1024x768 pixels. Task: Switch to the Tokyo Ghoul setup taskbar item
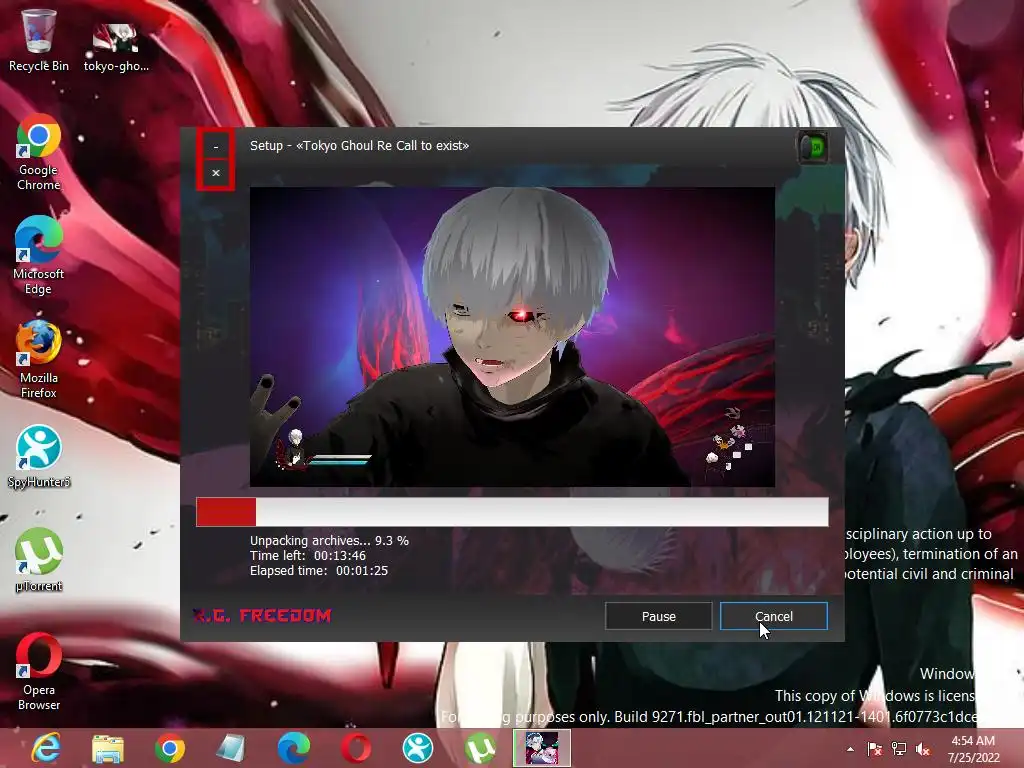(x=541, y=748)
